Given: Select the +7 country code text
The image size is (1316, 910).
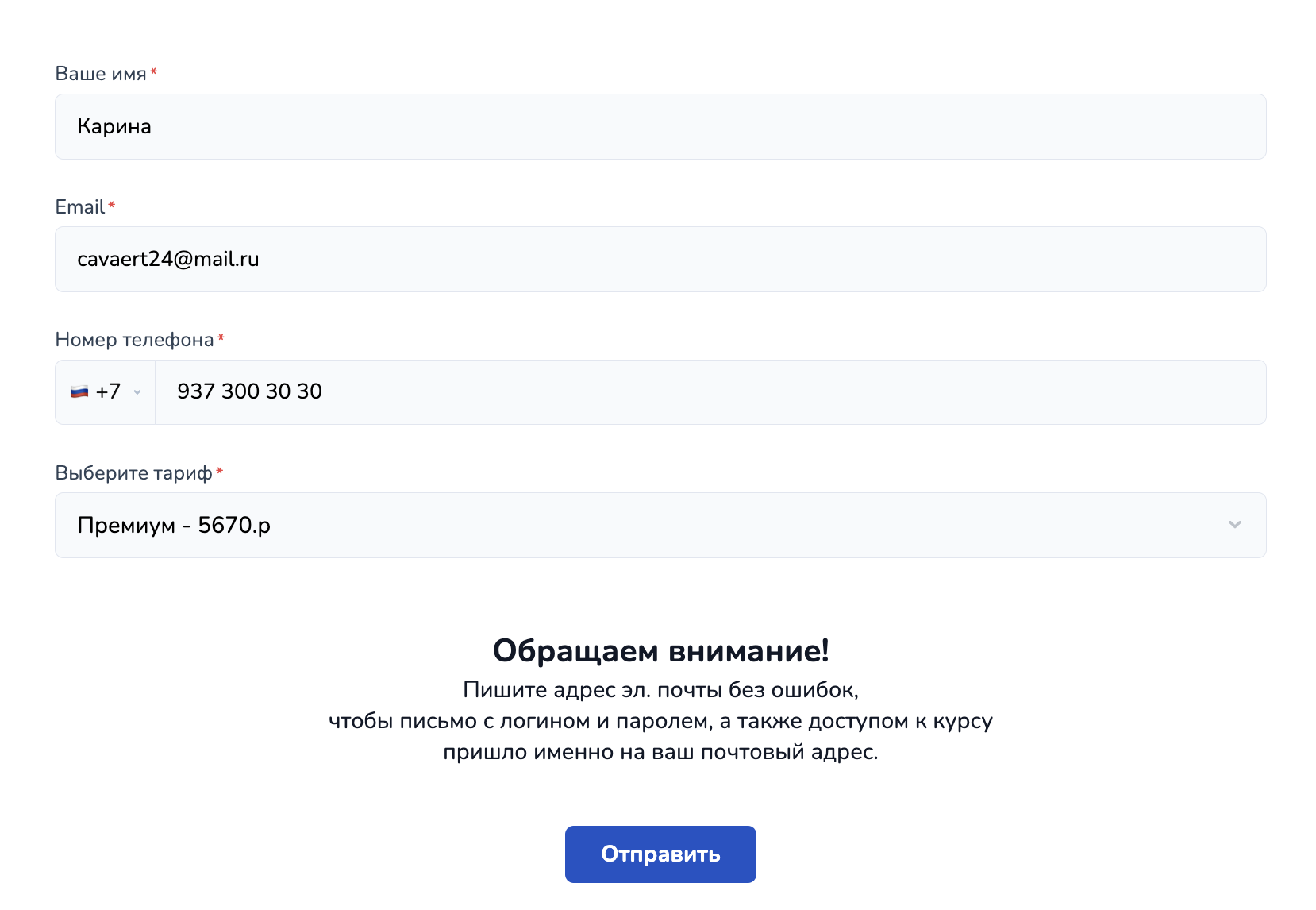Looking at the screenshot, I should 108,391.
